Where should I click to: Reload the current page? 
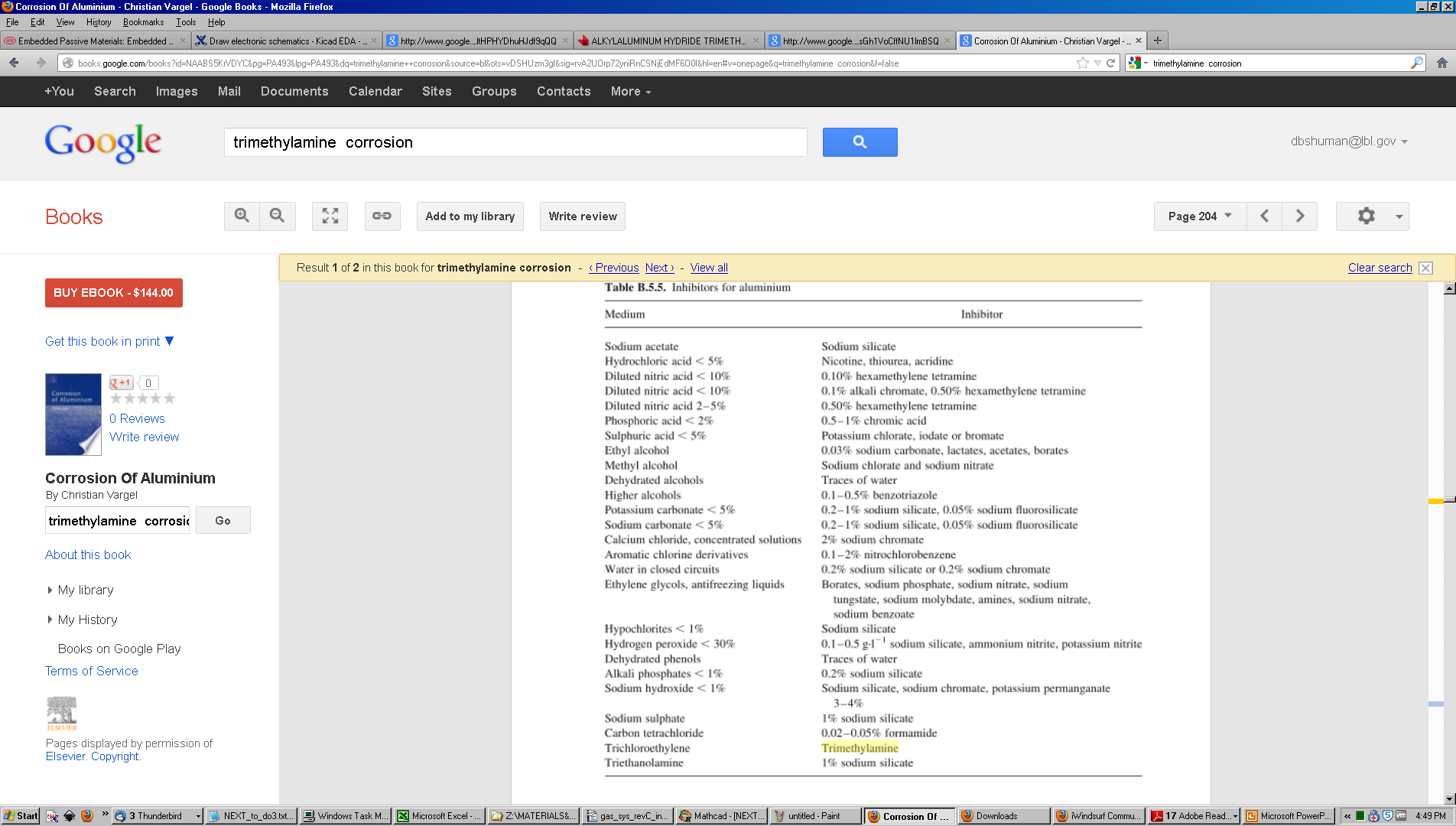[x=1110, y=63]
